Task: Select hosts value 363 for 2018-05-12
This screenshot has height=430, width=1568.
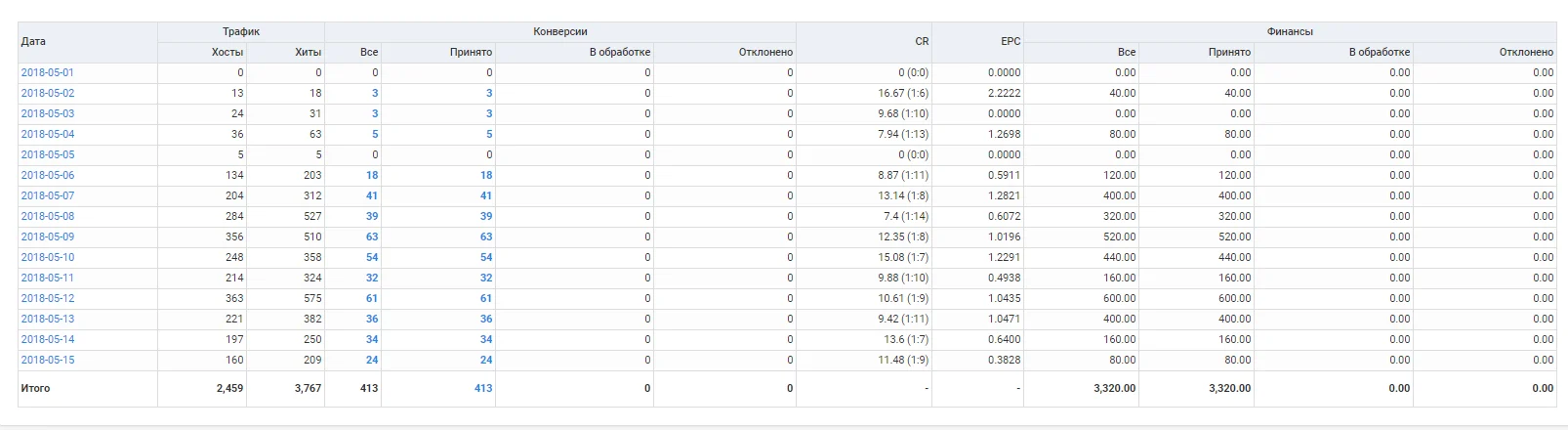Action: click(234, 298)
